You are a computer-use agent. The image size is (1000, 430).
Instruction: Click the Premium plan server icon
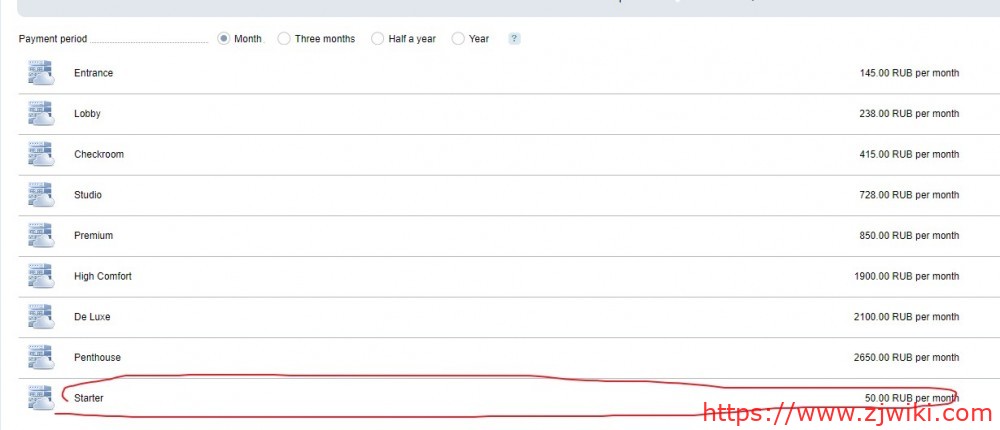pyautogui.click(x=40, y=236)
